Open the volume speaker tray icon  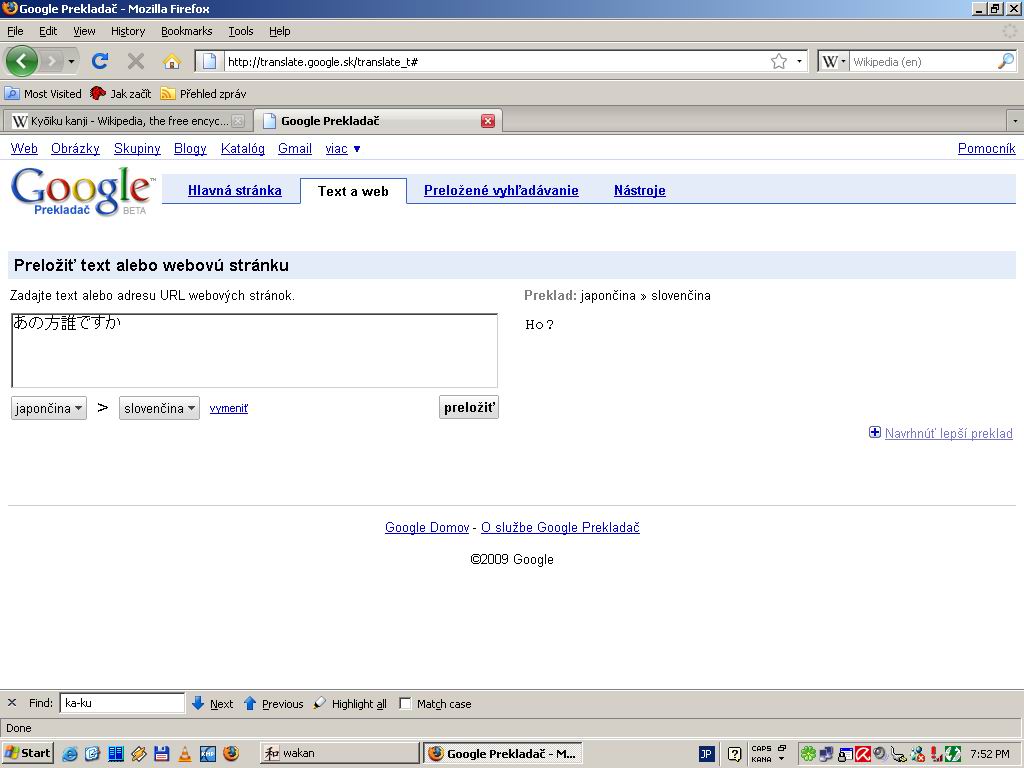(880, 754)
